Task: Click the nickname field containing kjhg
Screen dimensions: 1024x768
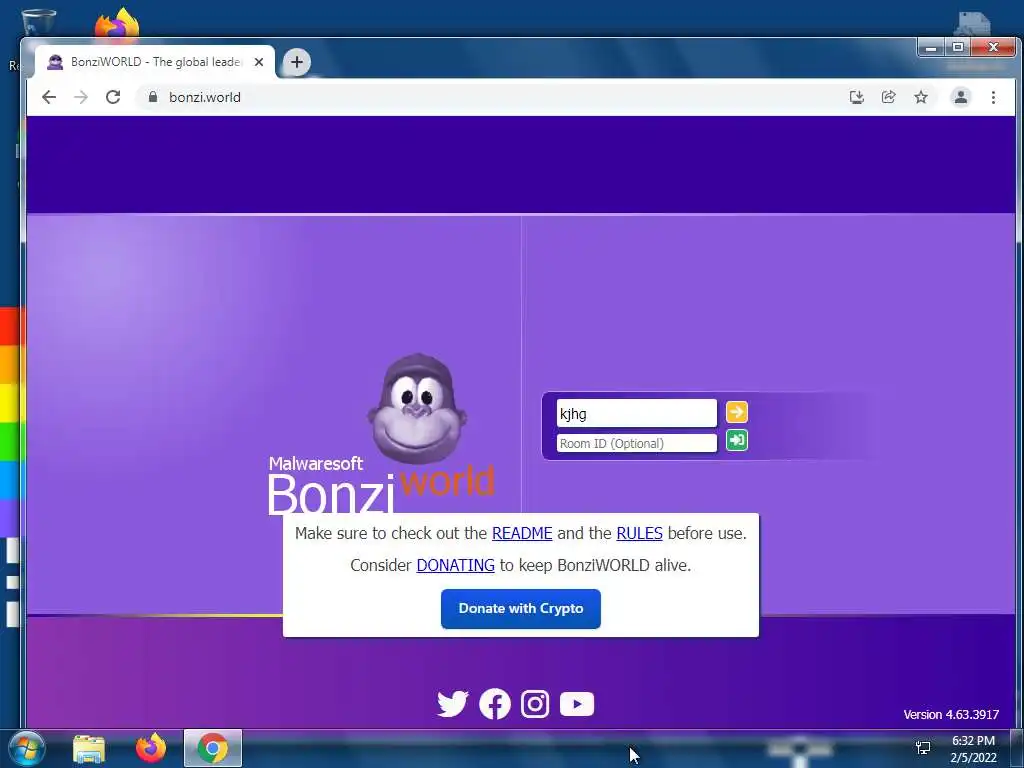Action: [x=636, y=413]
